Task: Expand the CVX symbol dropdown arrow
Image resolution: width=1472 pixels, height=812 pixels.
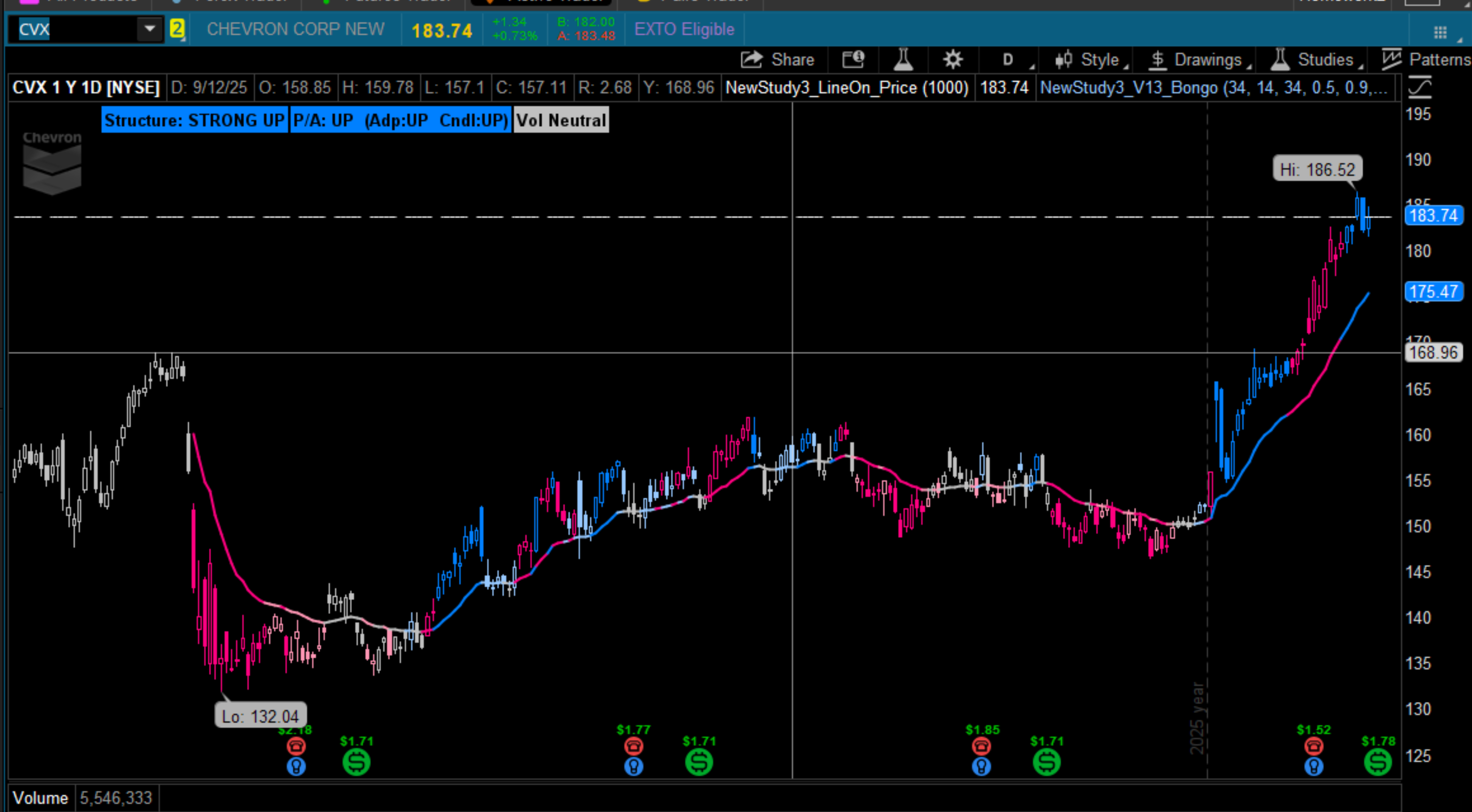Action: [150, 28]
